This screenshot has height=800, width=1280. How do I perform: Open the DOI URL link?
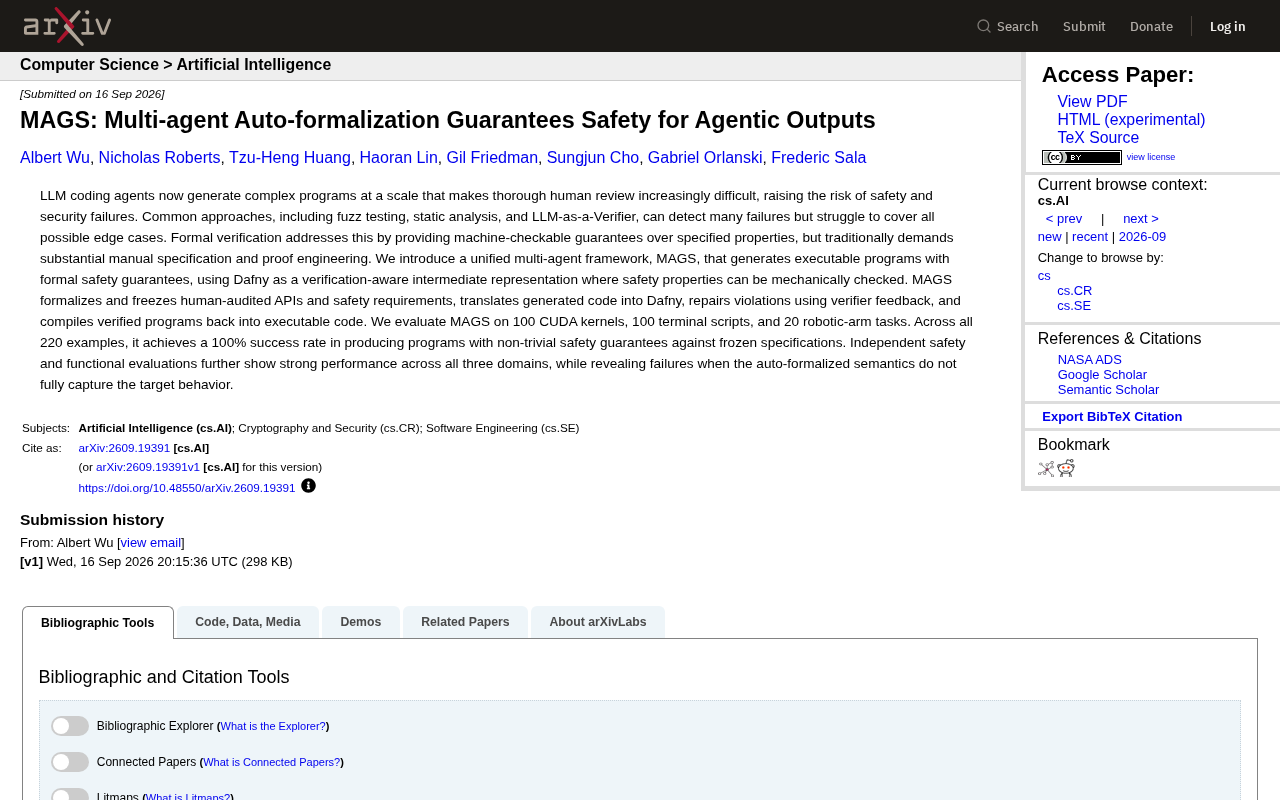pos(187,488)
